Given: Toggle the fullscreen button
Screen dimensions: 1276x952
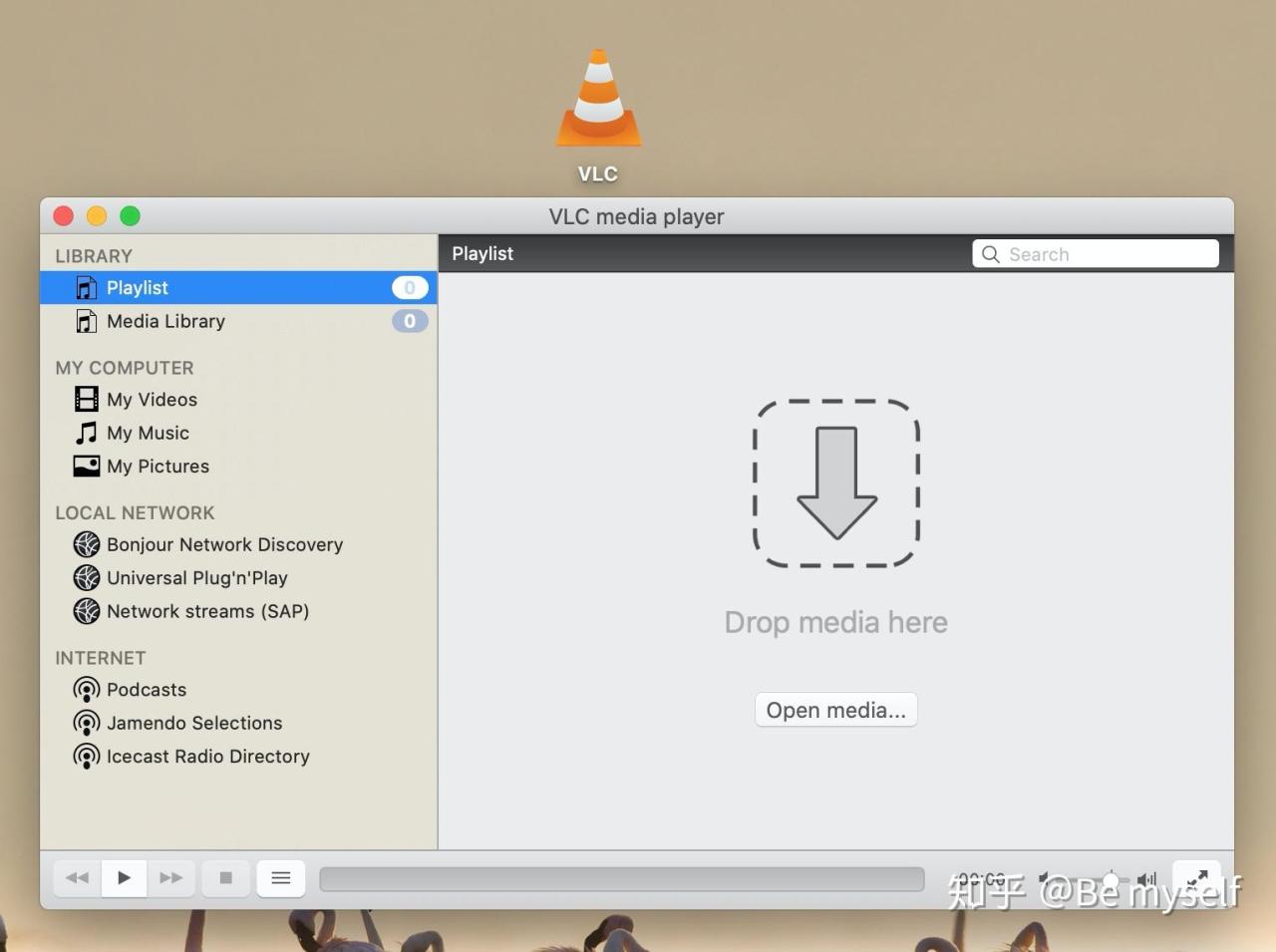Looking at the screenshot, I should (x=1197, y=878).
